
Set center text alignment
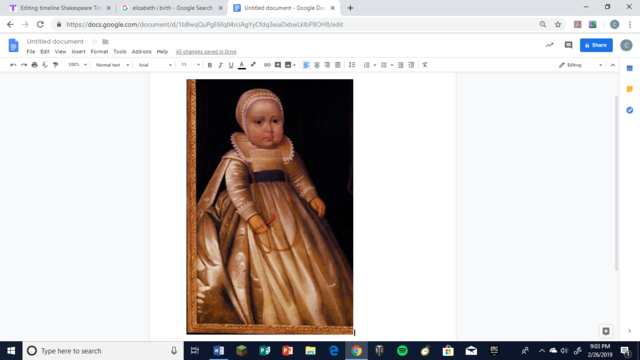[317, 65]
